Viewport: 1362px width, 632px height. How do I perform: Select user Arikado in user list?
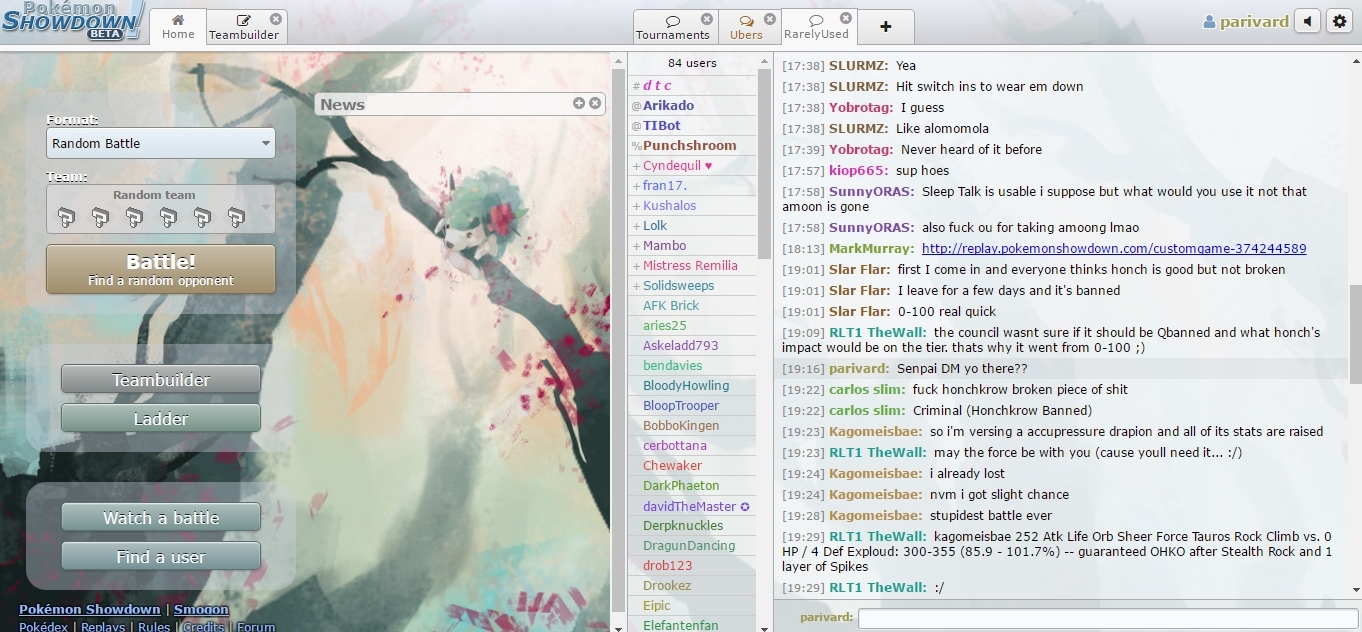[692, 105]
